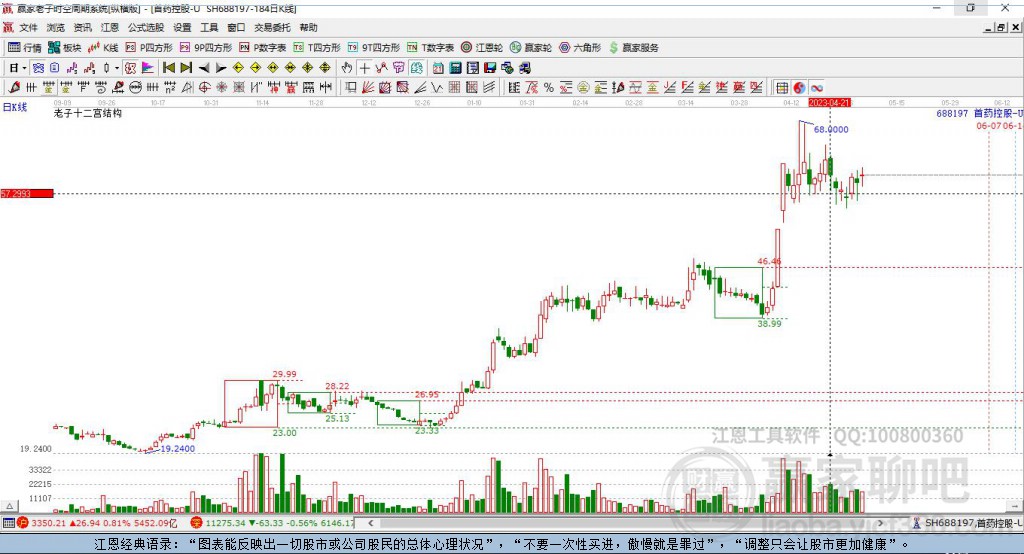
Task: Open the 江恩 menu
Action: point(109,27)
